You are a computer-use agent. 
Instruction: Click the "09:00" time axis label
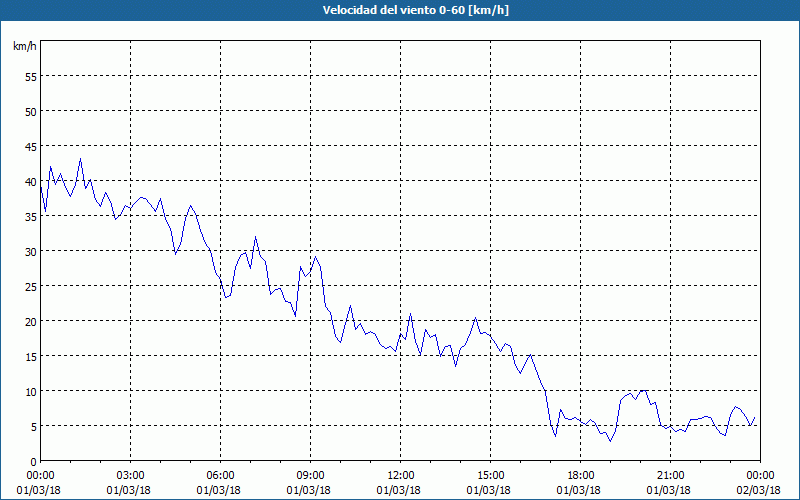pyautogui.click(x=311, y=476)
